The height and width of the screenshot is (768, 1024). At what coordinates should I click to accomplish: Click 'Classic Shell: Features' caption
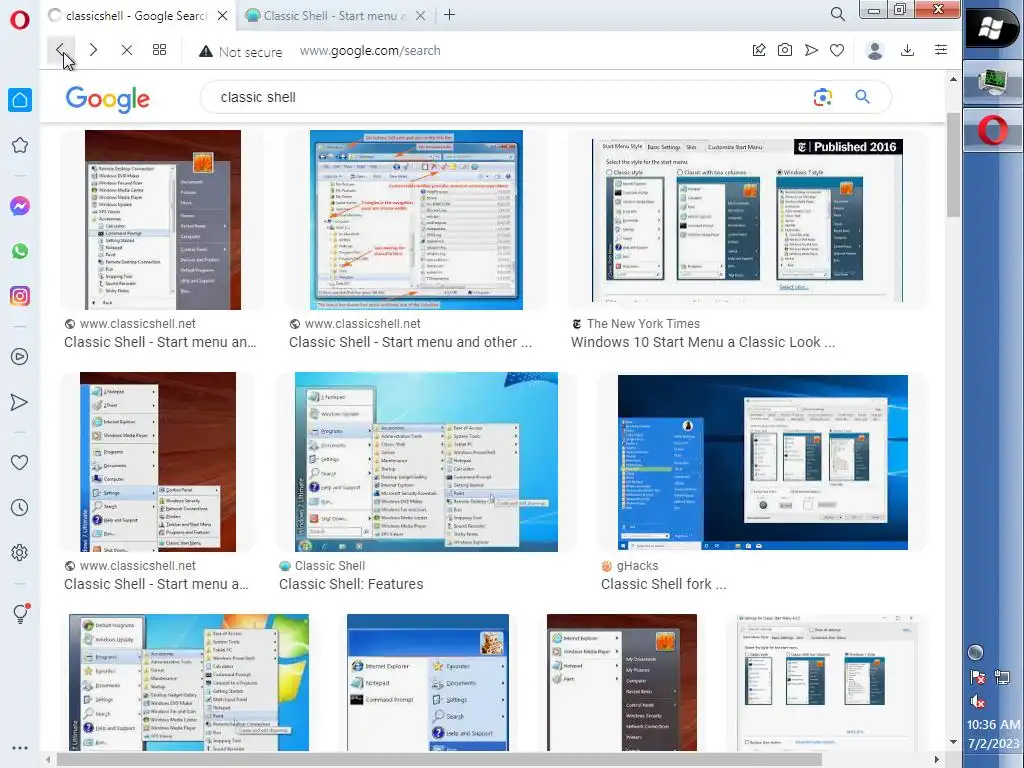click(x=351, y=584)
